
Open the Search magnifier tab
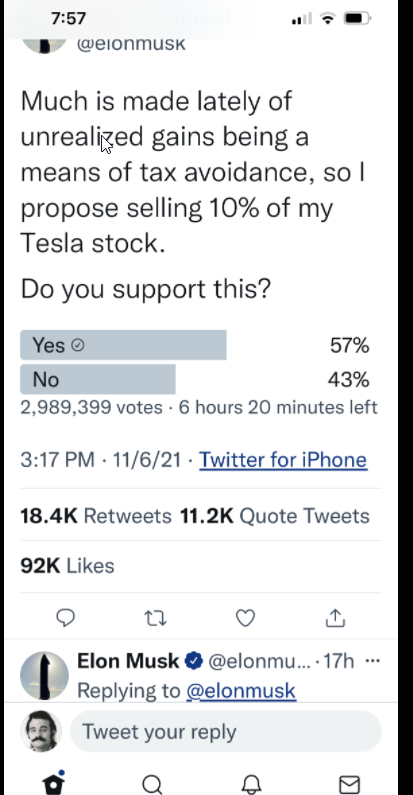click(x=152, y=785)
